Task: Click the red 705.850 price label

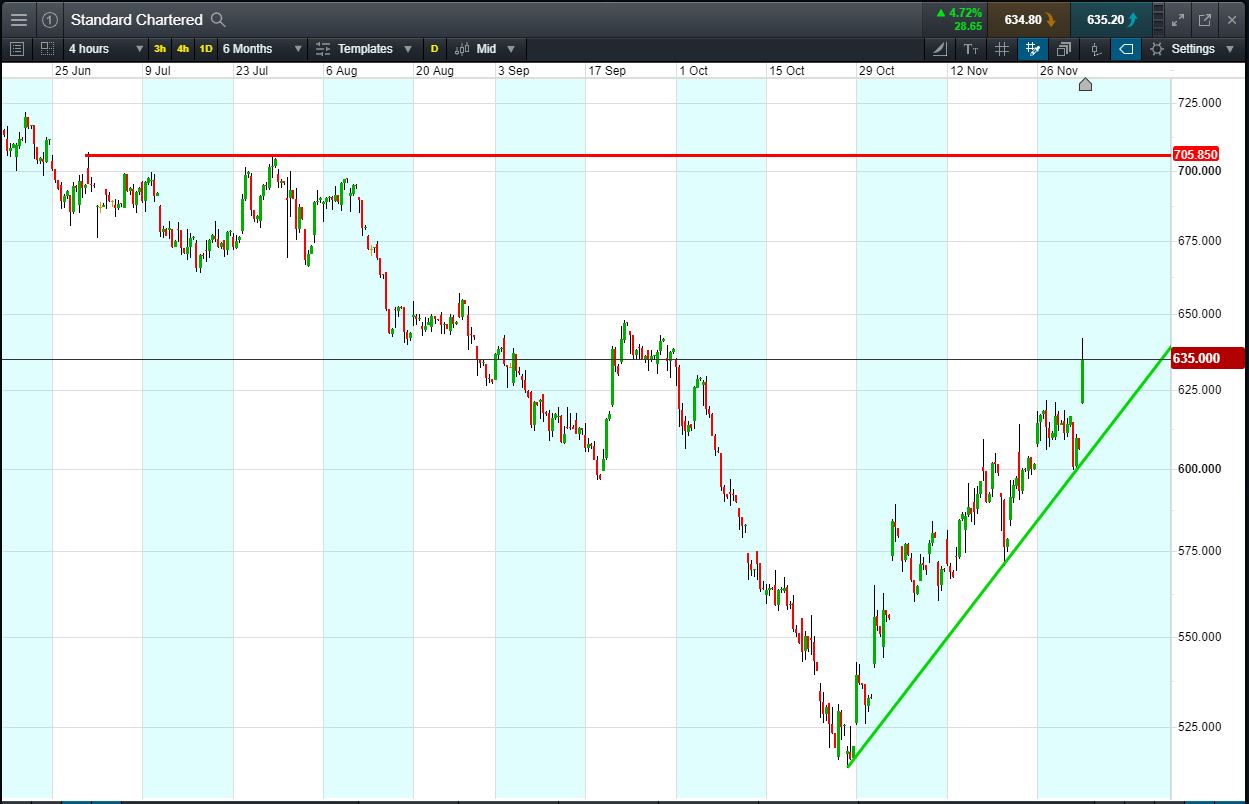Action: click(x=1195, y=155)
